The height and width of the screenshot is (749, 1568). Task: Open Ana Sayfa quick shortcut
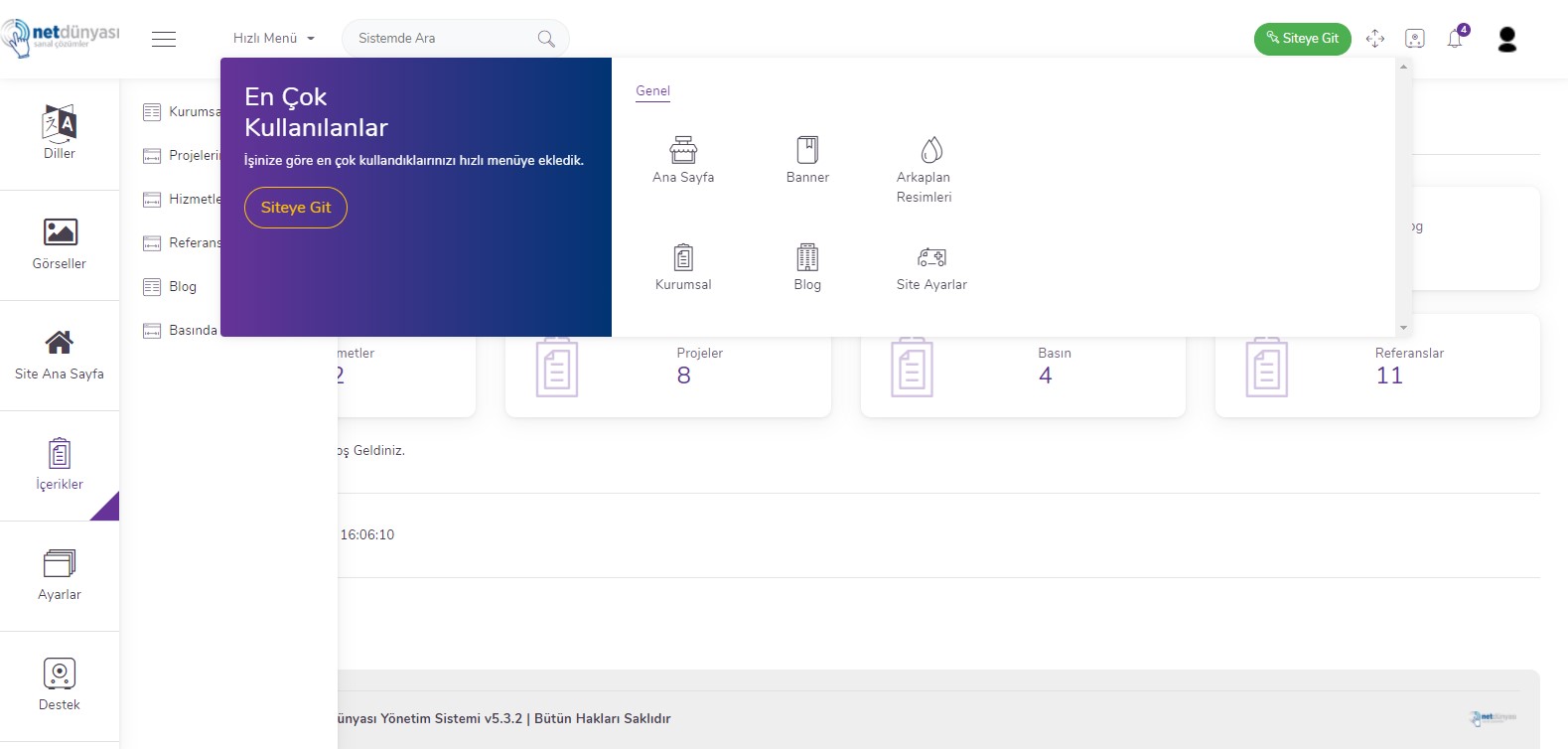[683, 160]
